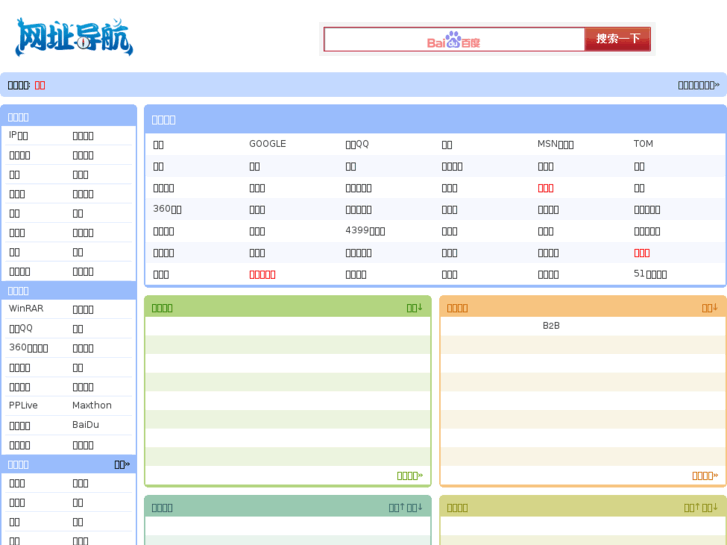Image resolution: width=727 pixels, height=545 pixels.
Task: Open the more » link at the green panel bottom
Action: point(410,476)
